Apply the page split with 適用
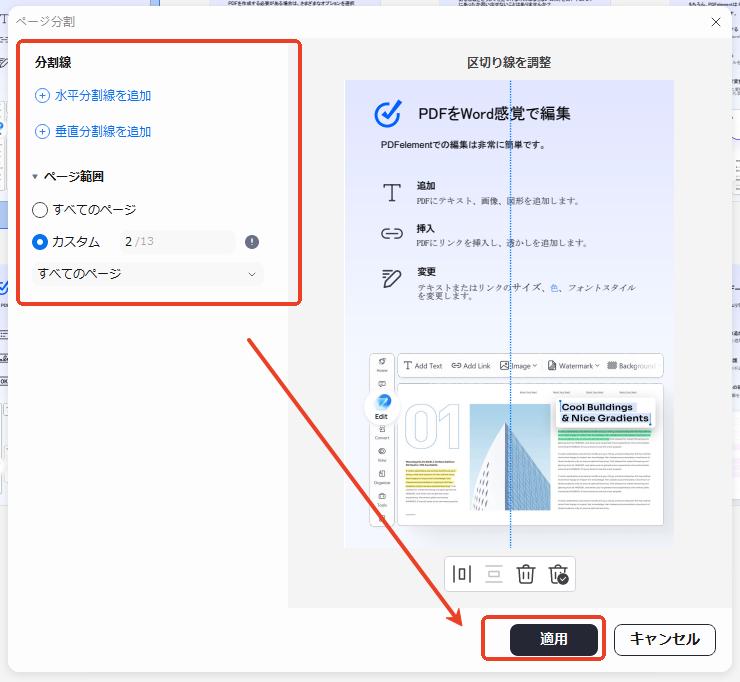 pos(554,640)
